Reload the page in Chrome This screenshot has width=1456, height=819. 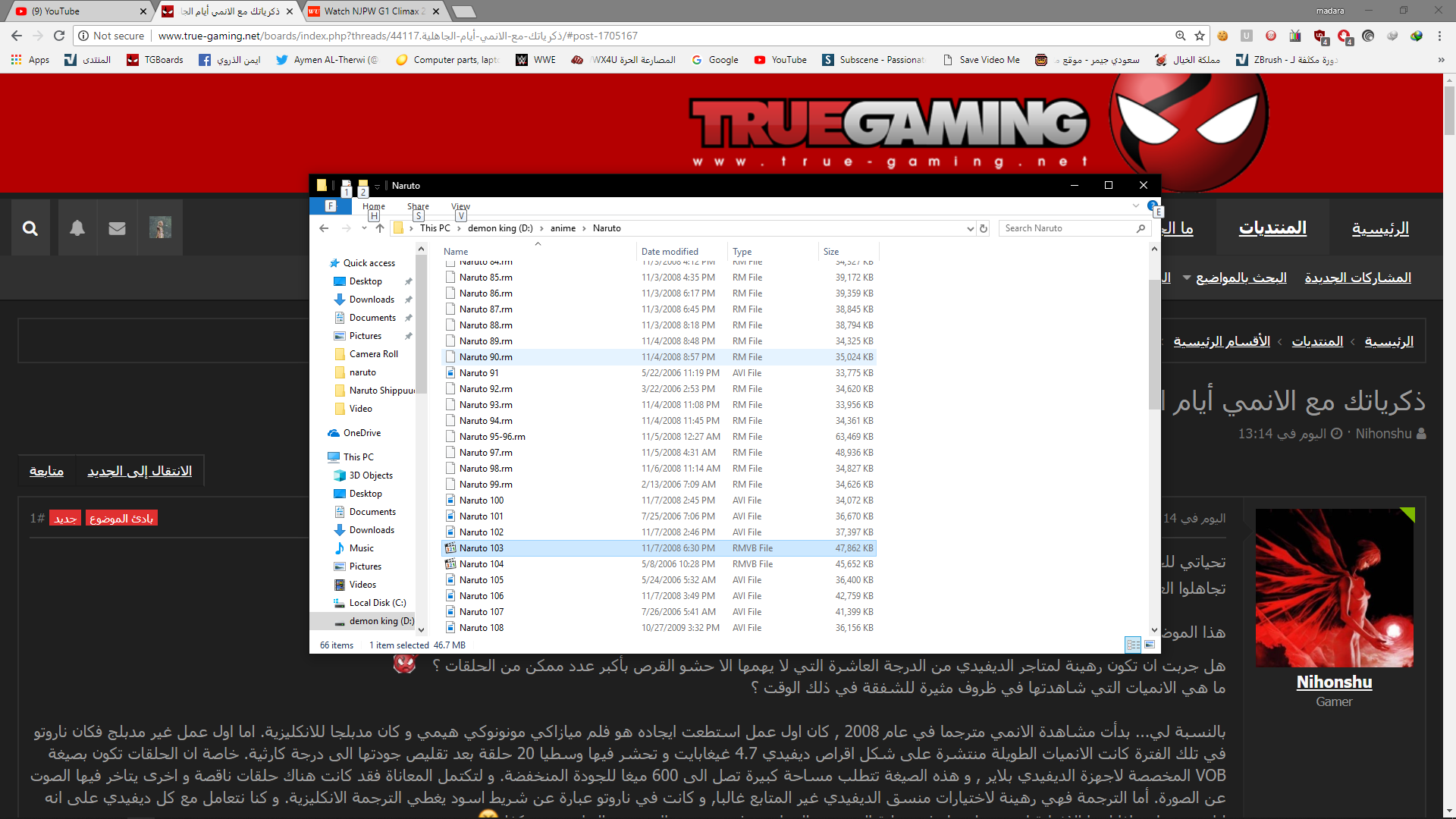[x=59, y=36]
